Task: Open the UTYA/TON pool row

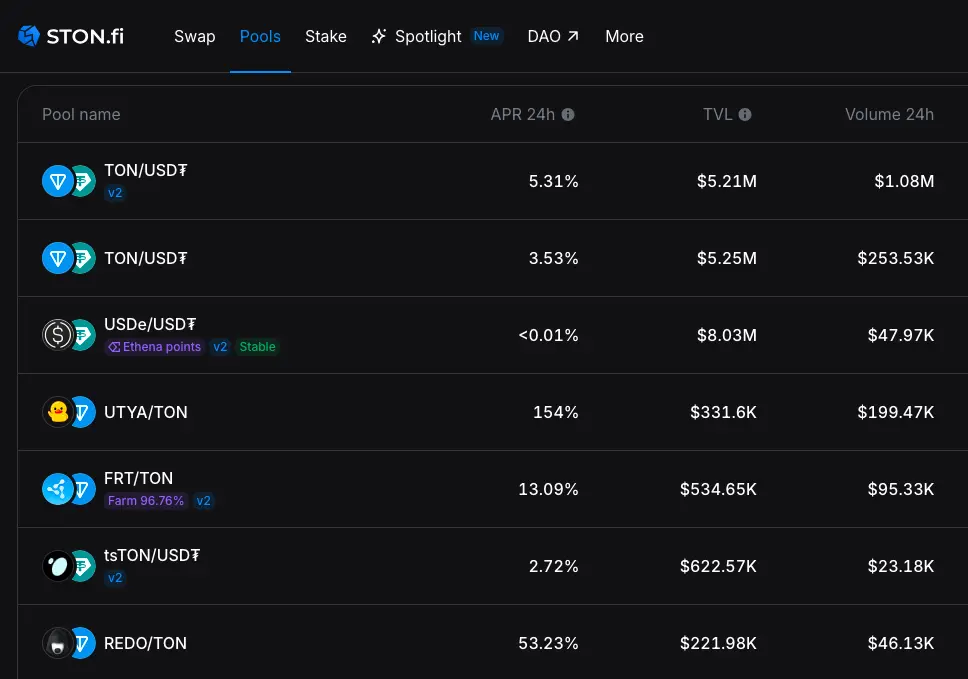Action: (146, 412)
